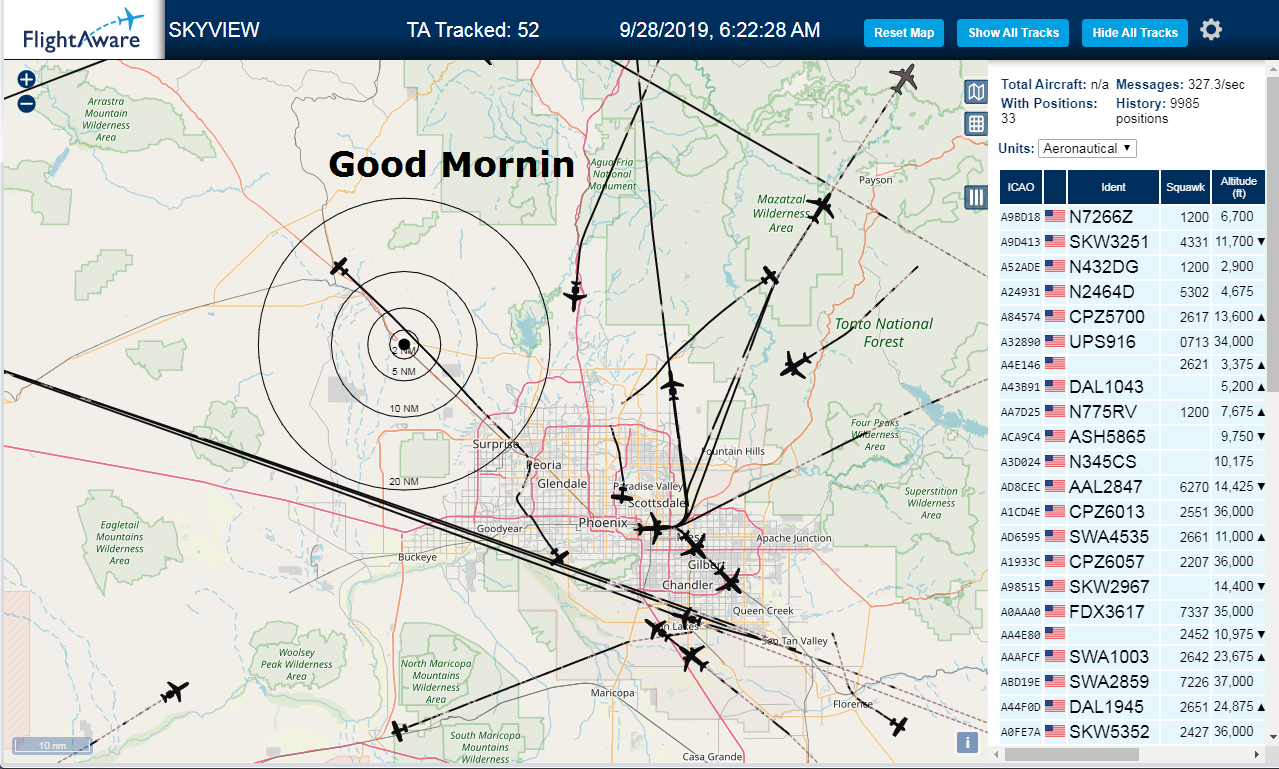Select the SKW2967 row
Viewport: 1279px width, 769px height.
(1133, 587)
